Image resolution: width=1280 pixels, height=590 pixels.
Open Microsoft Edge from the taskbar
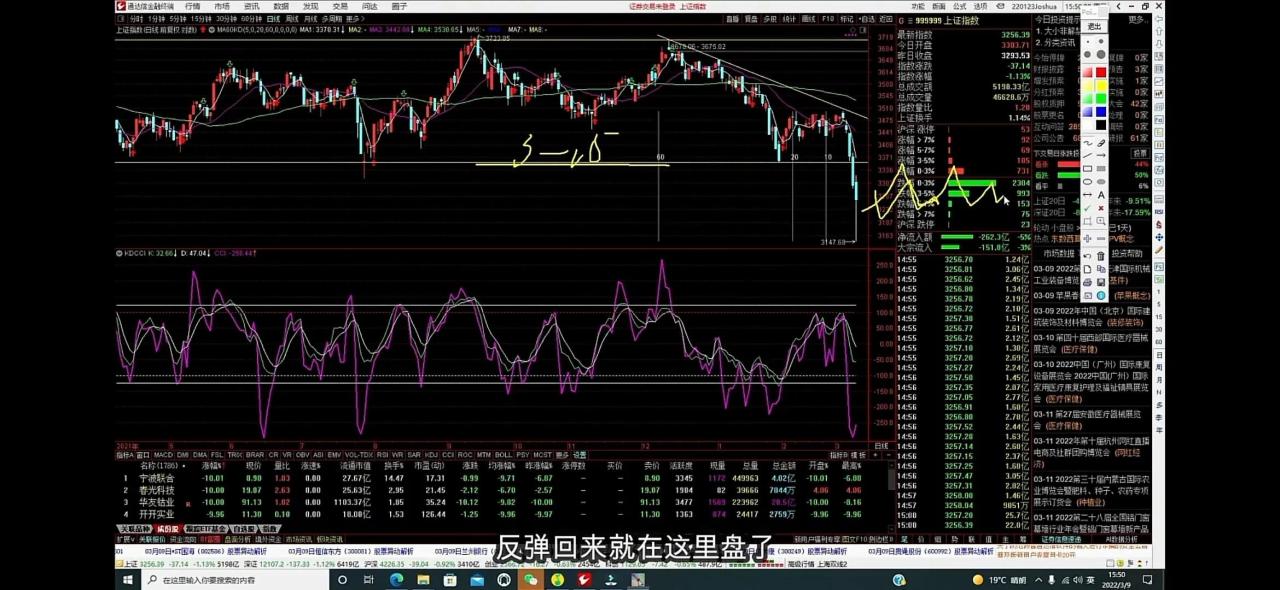(x=396, y=580)
